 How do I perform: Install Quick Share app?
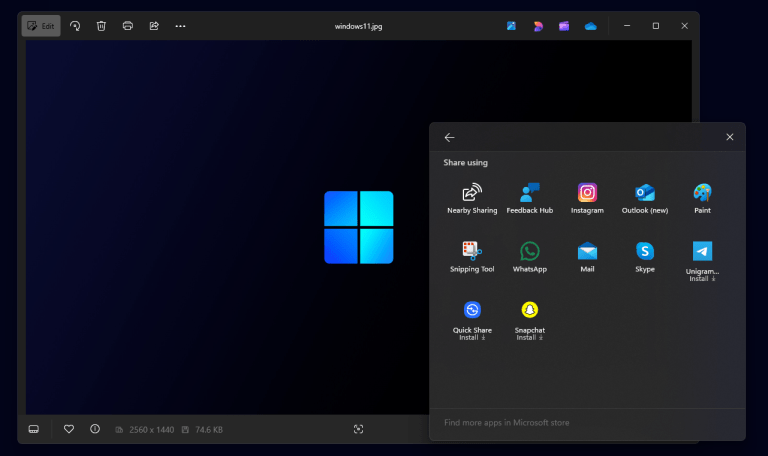472,320
